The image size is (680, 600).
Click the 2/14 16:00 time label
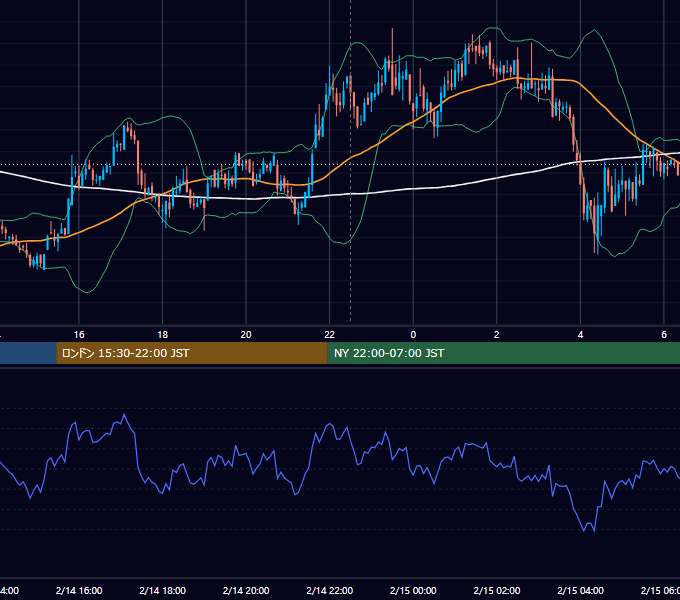point(79,590)
